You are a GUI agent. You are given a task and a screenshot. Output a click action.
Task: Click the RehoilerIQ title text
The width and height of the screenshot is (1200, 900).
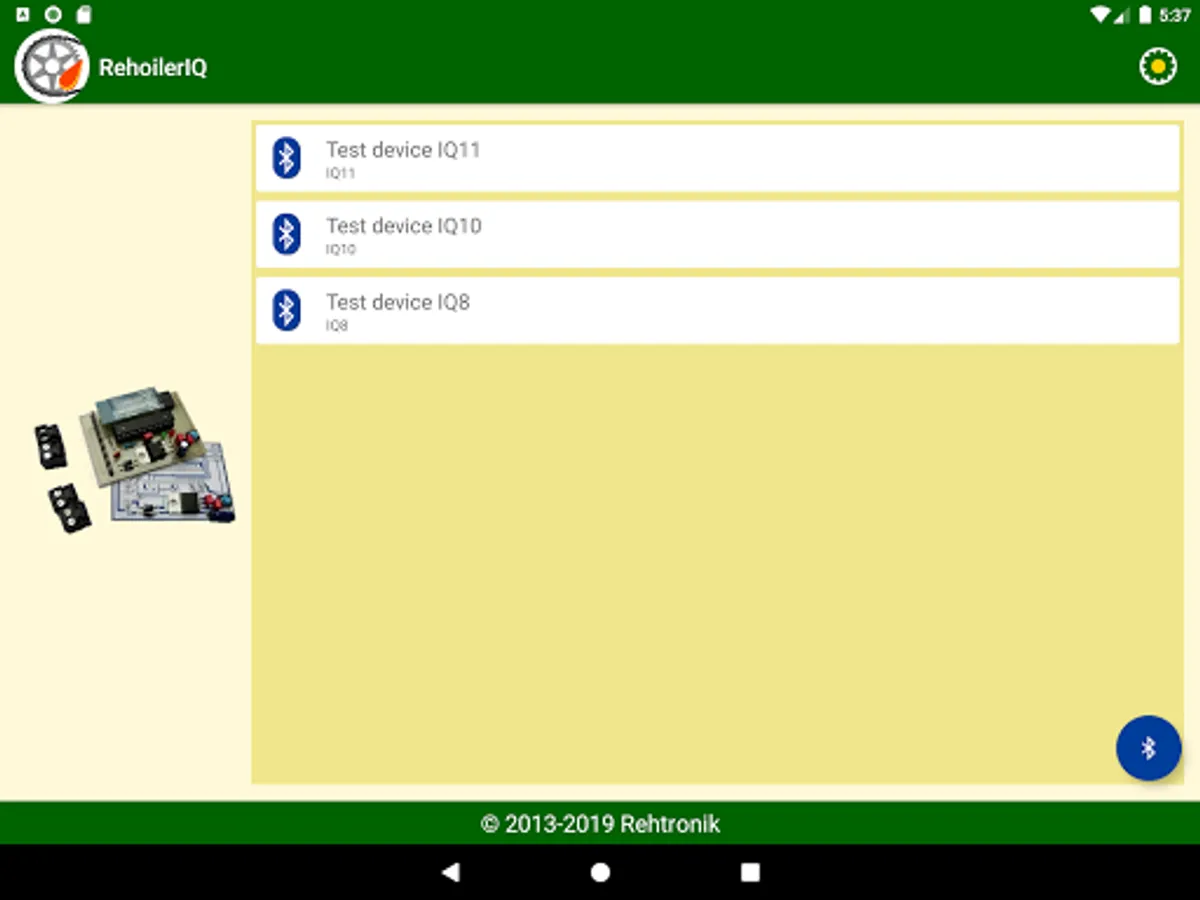(153, 68)
